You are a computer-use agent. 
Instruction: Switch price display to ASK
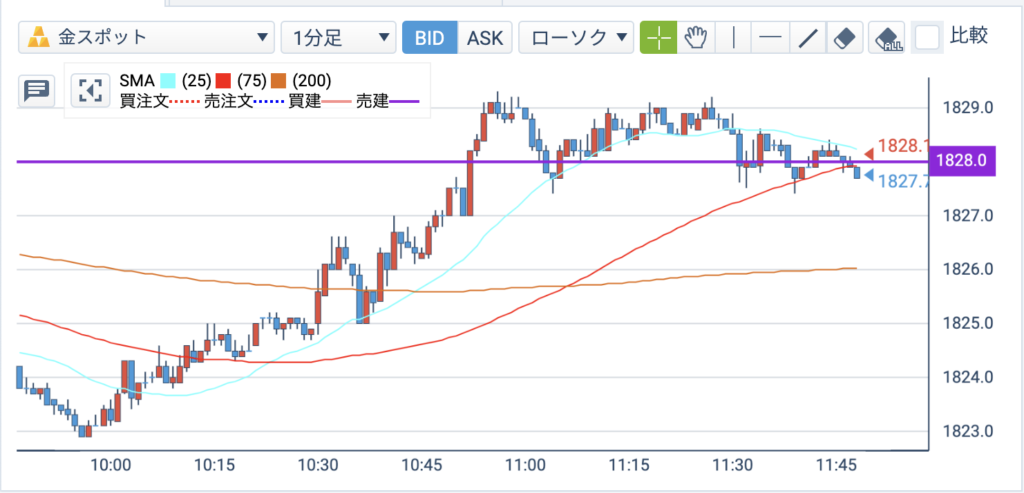[x=485, y=38]
